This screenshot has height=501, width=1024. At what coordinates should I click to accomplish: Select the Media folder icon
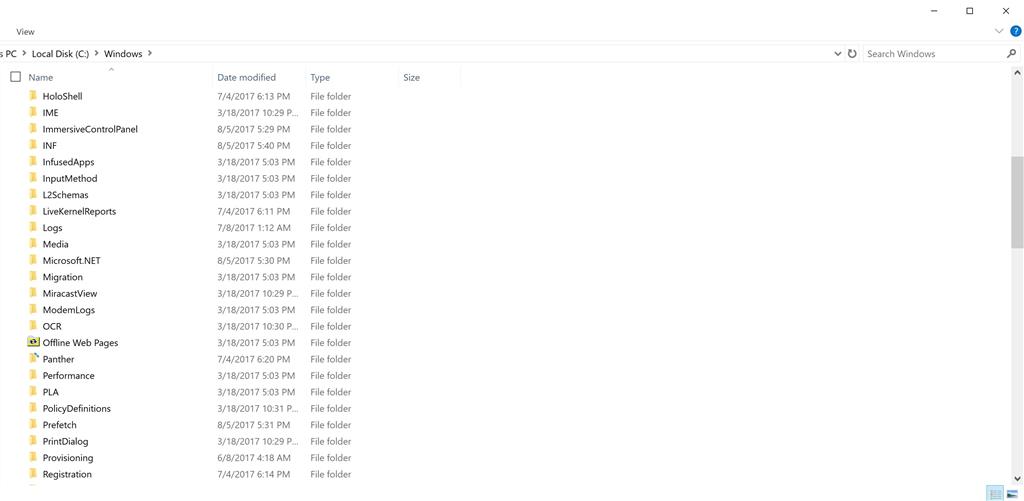pos(33,244)
